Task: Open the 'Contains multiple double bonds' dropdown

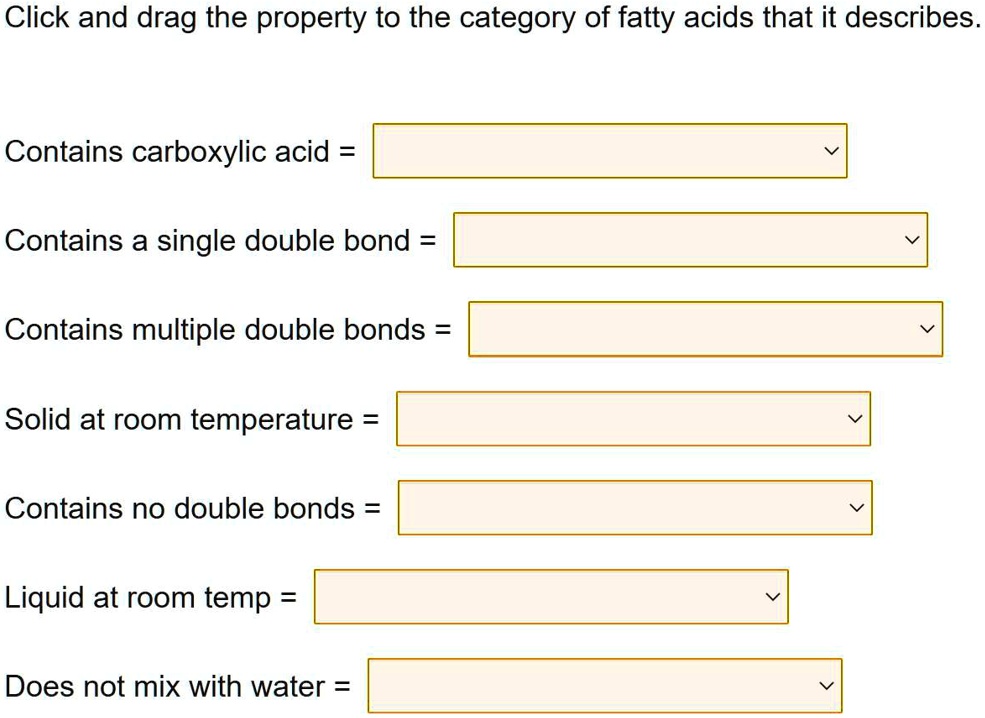Action: click(703, 329)
